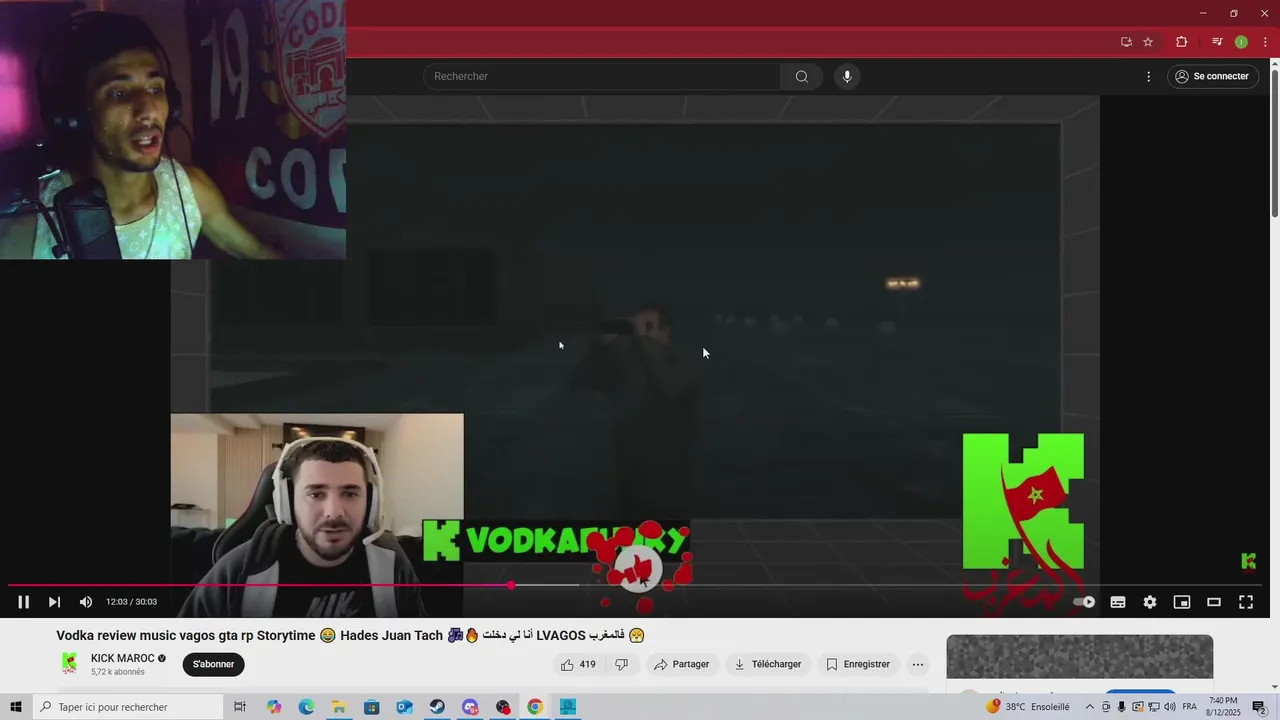Open the green Chrome profile avatar
Screen dimensions: 1280x720
coord(1241,42)
